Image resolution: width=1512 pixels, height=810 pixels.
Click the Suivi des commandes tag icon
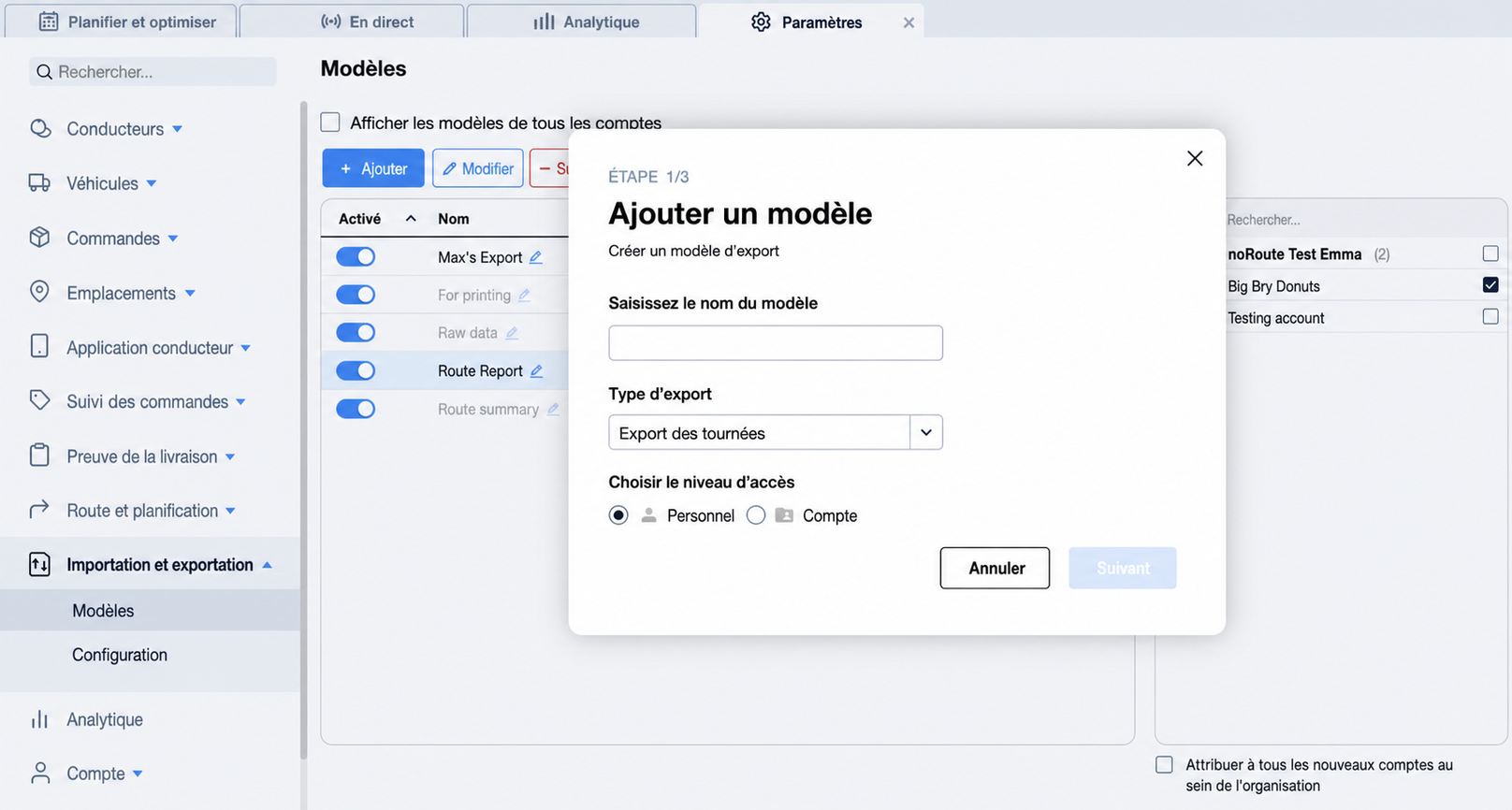pyautogui.click(x=39, y=400)
